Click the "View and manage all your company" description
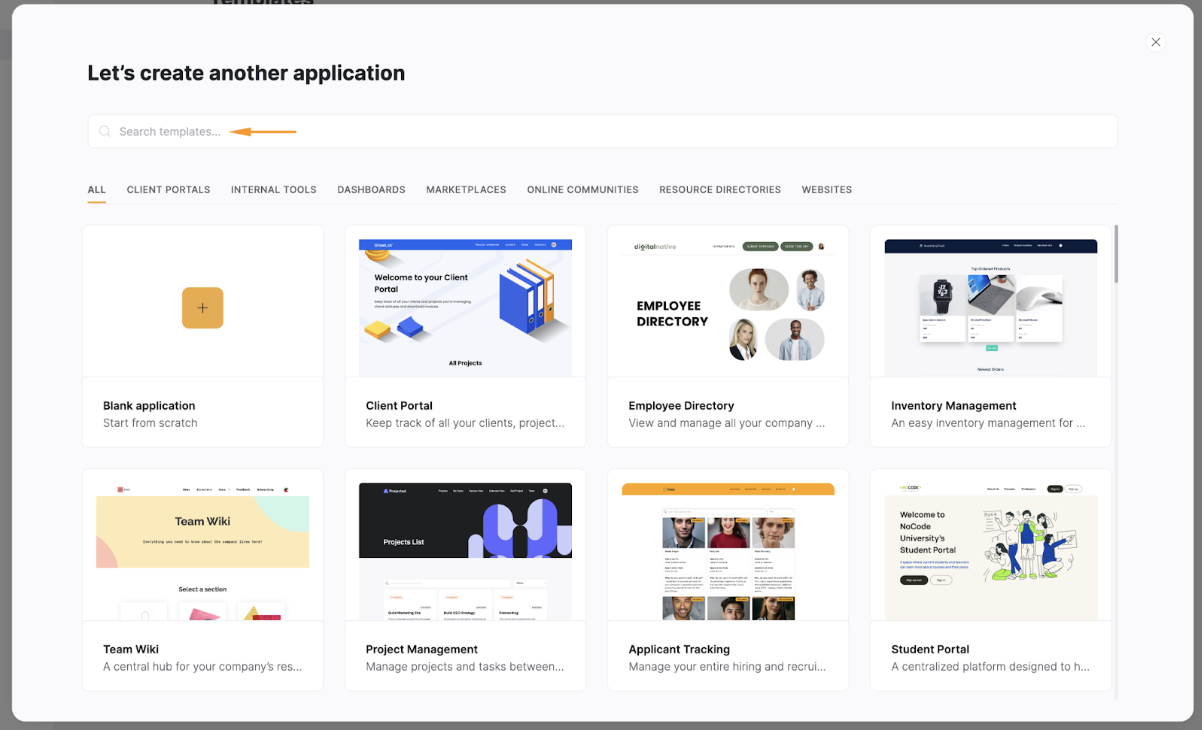1202x730 pixels. click(x=727, y=423)
